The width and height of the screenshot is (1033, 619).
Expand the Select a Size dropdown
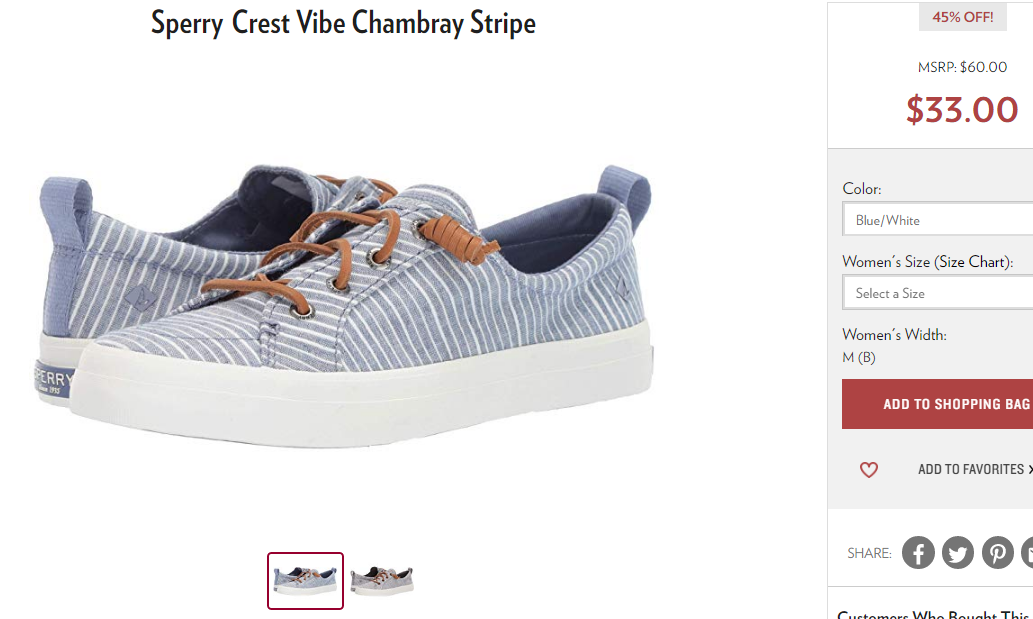pyautogui.click(x=937, y=292)
